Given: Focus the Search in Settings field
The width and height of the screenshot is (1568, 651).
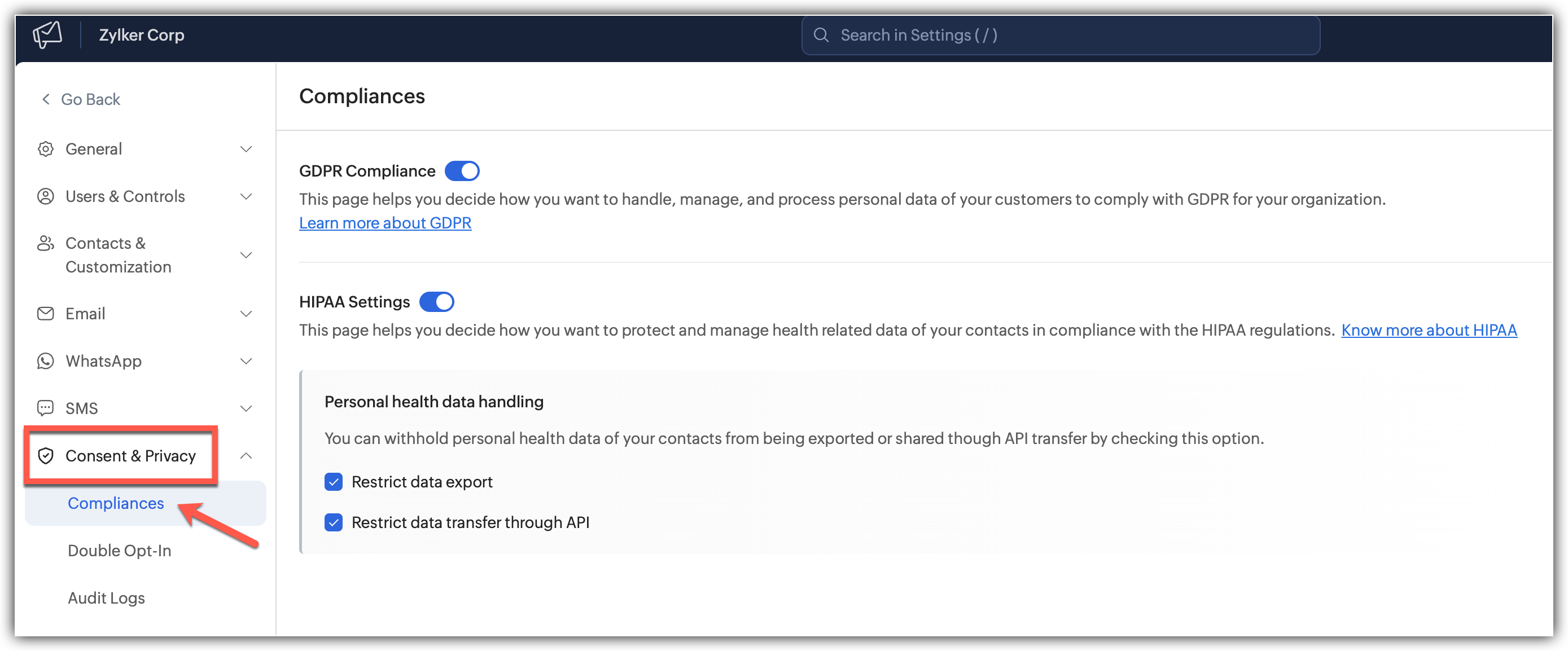Looking at the screenshot, I should pyautogui.click(x=1061, y=34).
